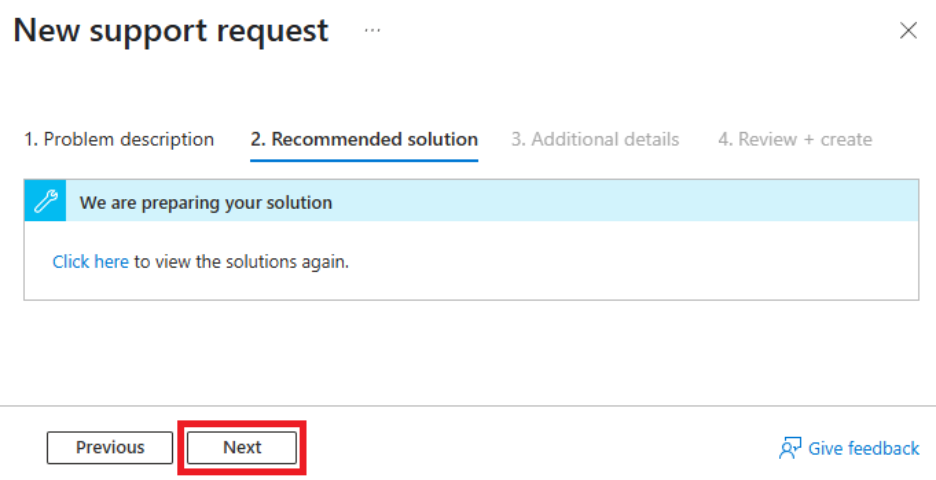Open the Review + create tab

(795, 139)
